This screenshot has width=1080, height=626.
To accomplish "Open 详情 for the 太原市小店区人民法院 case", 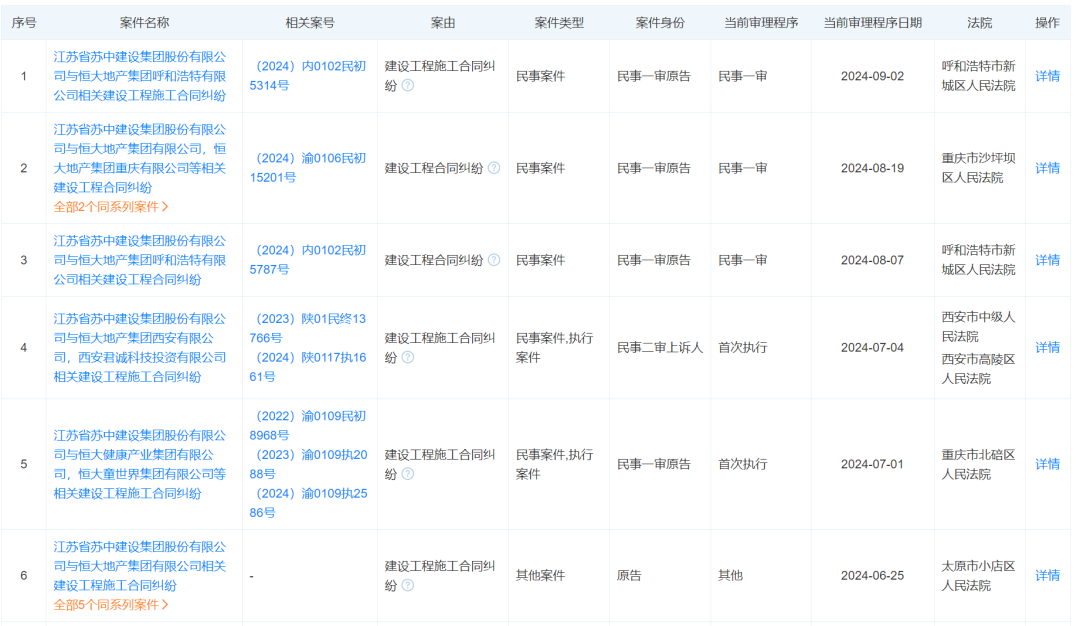I will click(1045, 575).
